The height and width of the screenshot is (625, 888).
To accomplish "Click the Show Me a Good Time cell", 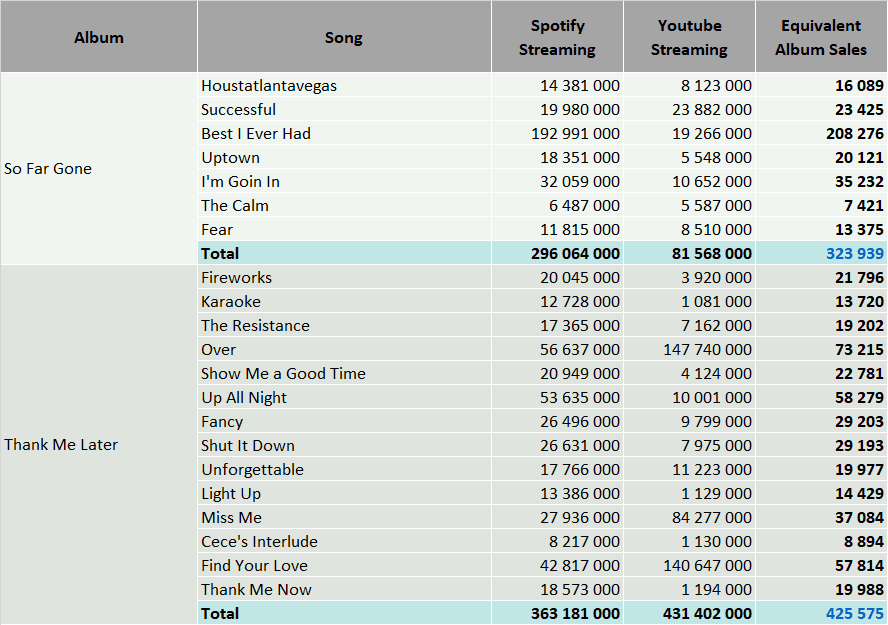I will click(344, 374).
